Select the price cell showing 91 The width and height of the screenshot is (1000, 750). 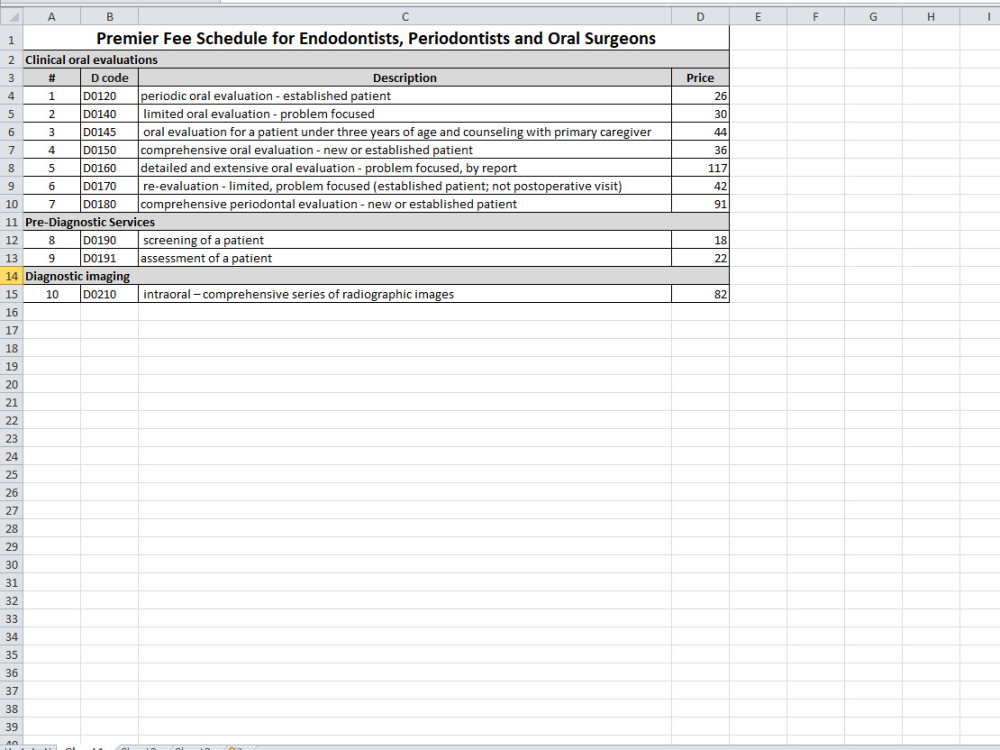700,204
